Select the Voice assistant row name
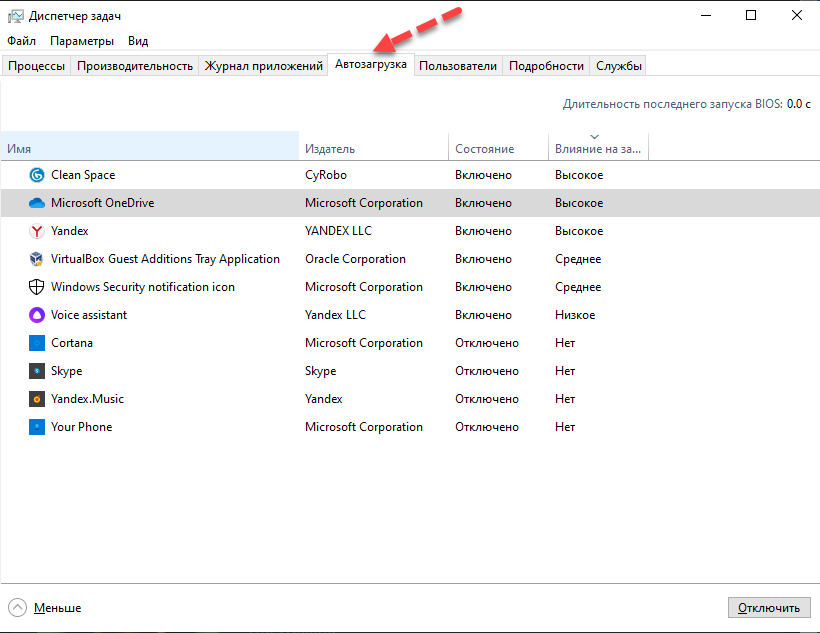The height and width of the screenshot is (633, 820). pyautogui.click(x=89, y=315)
